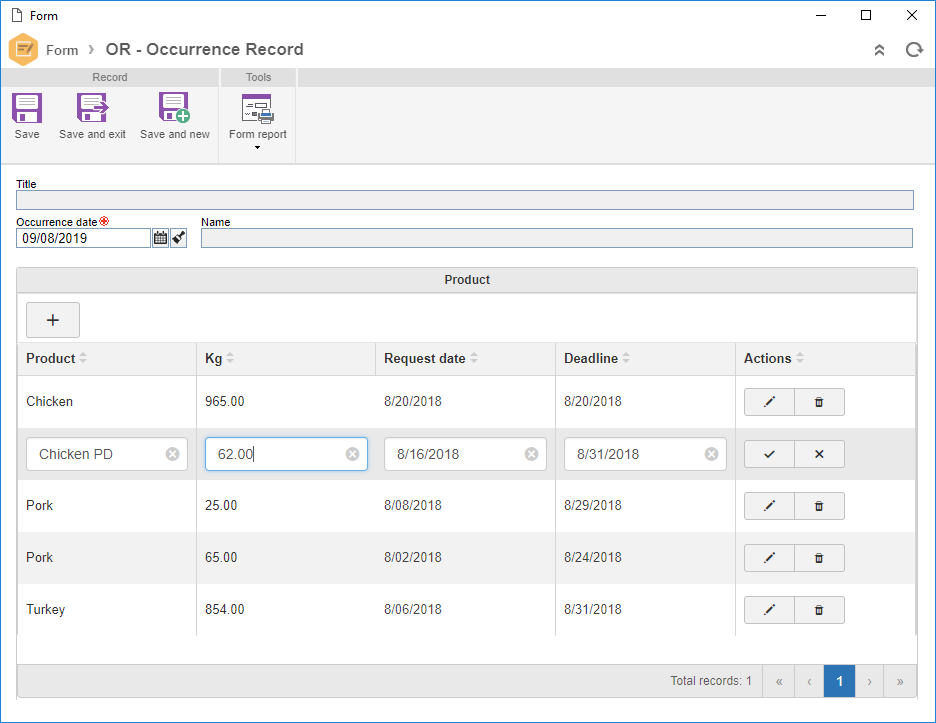The image size is (936, 723).
Task: Click the Product section header bar
Action: click(467, 280)
